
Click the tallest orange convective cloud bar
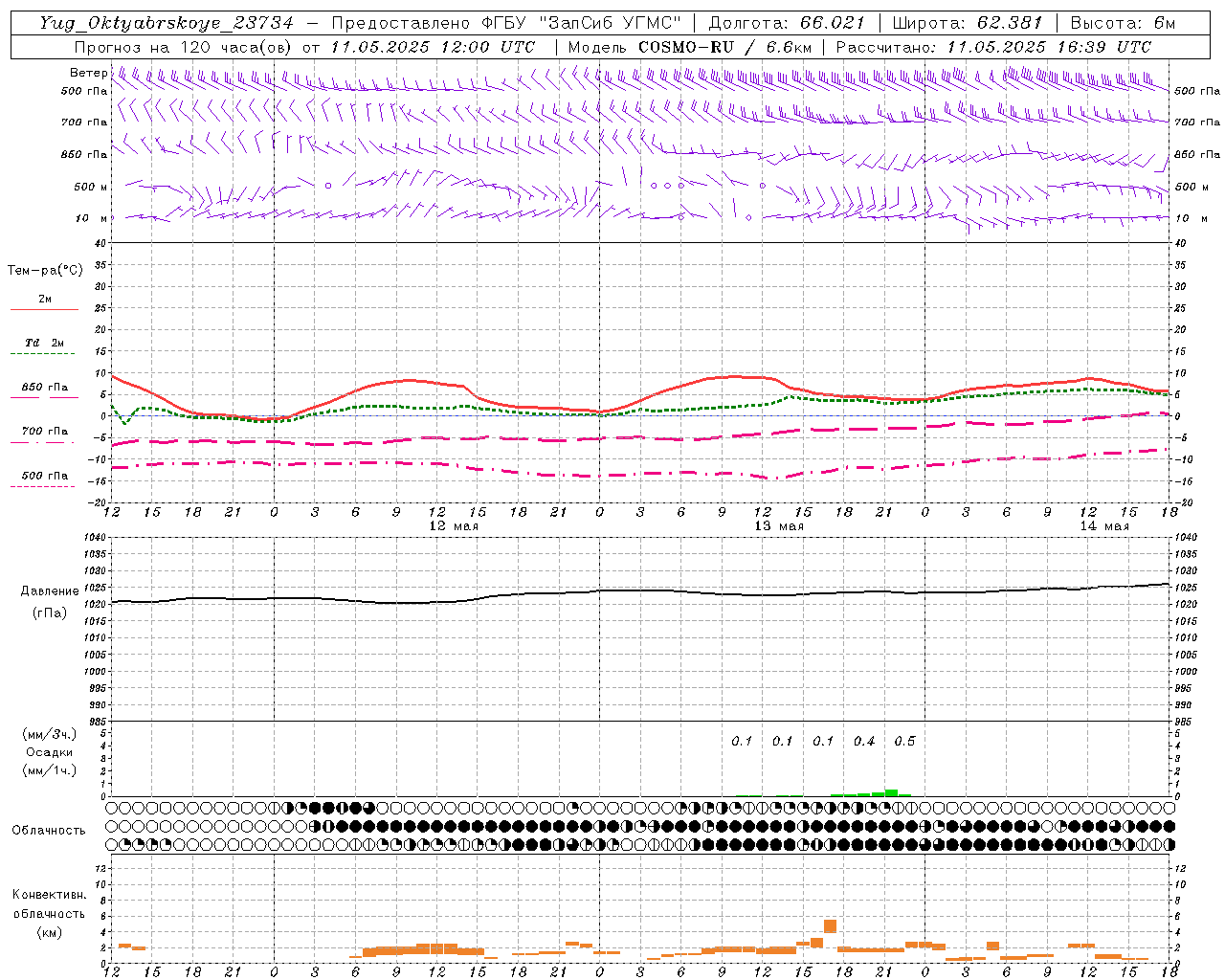830,926
